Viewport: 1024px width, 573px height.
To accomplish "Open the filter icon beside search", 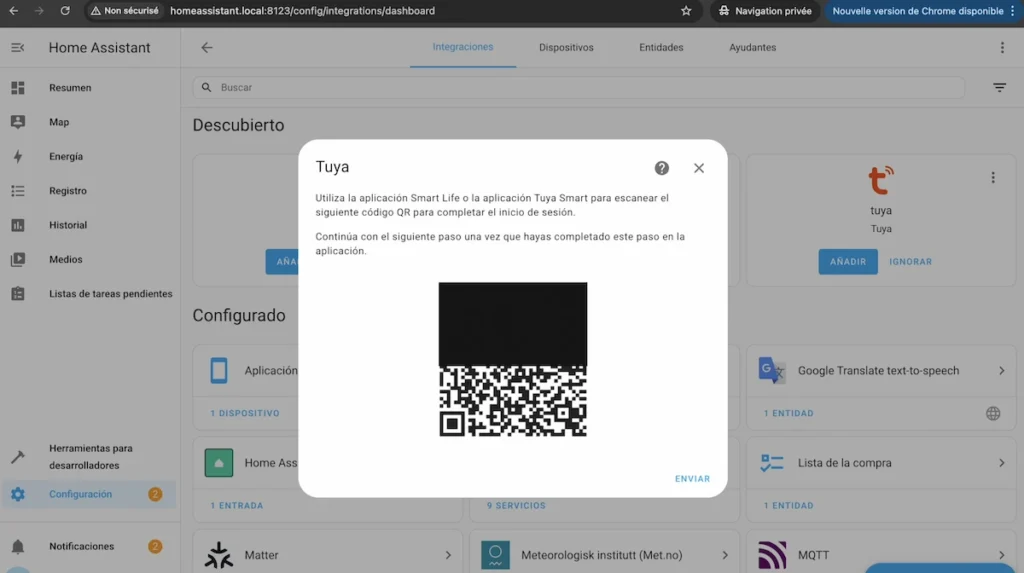I will coord(999,88).
